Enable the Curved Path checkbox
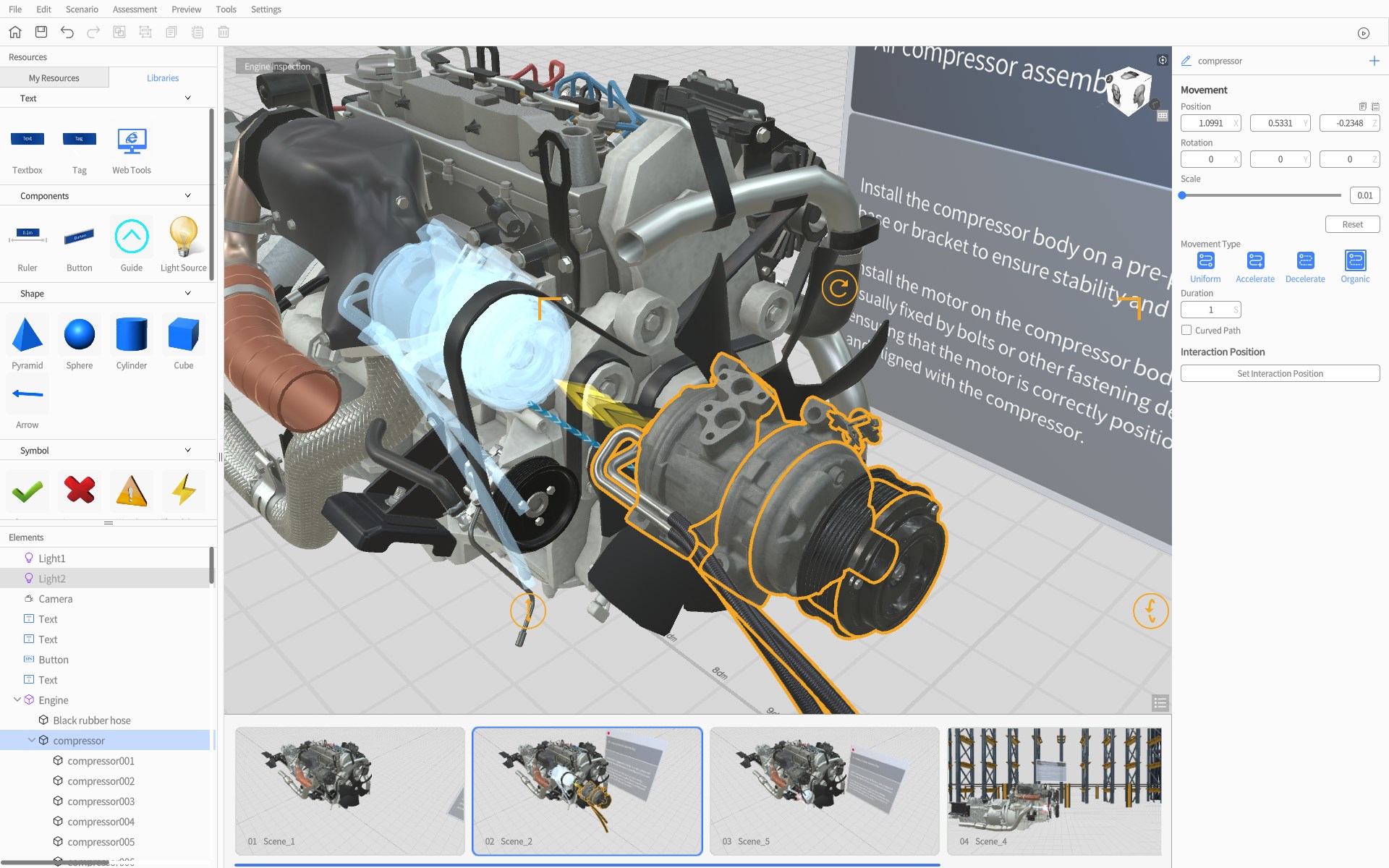 [x=1186, y=330]
